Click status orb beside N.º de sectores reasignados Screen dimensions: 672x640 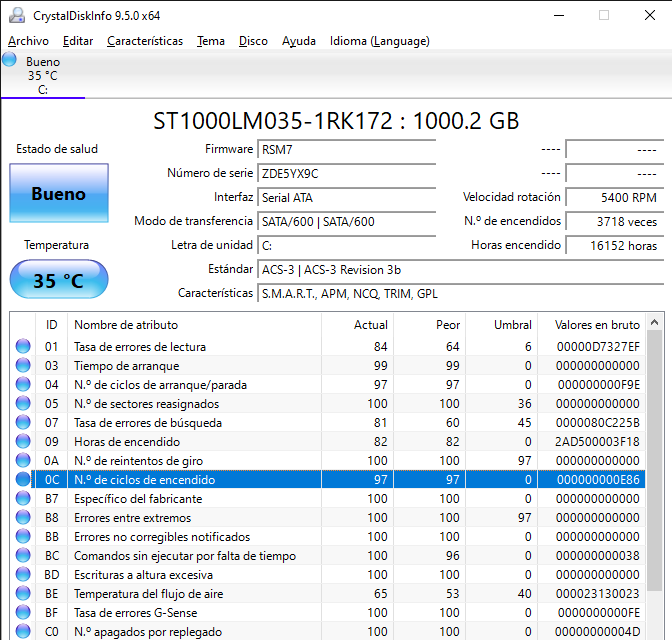click(22, 404)
